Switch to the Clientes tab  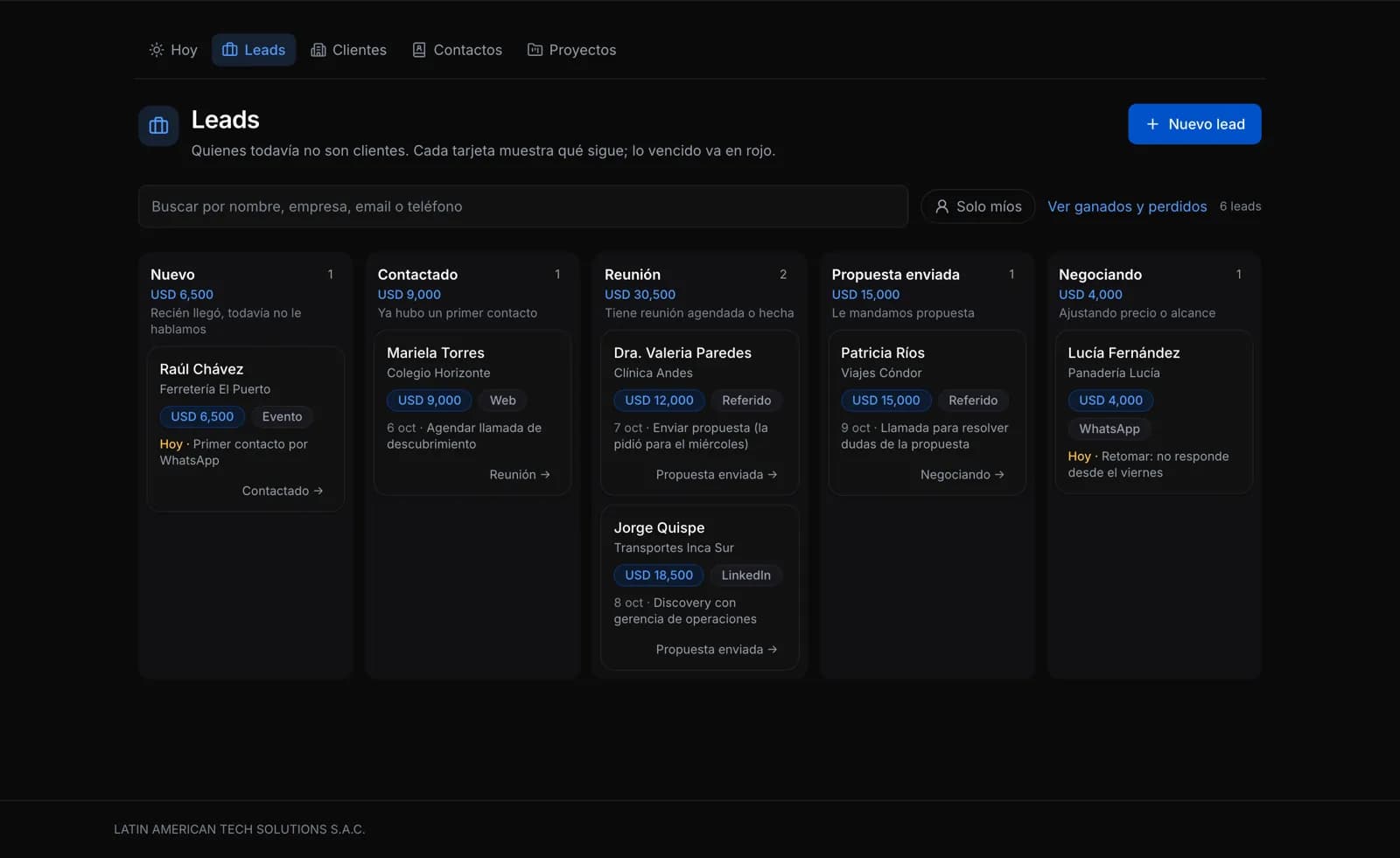click(348, 50)
